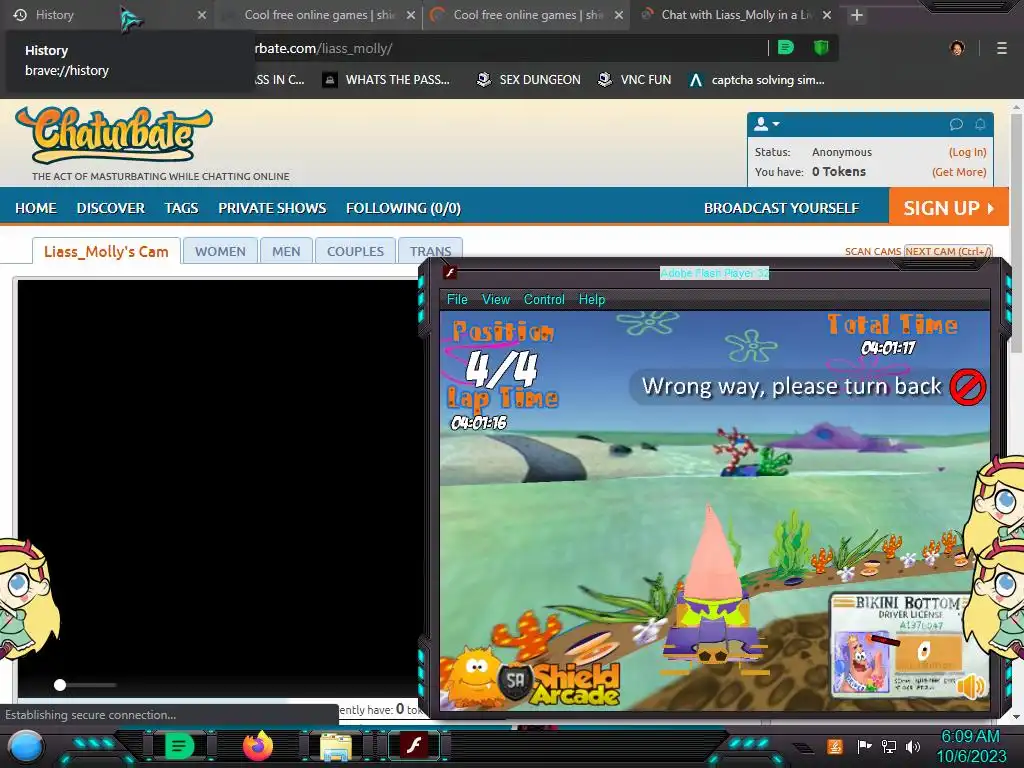Open TAGS in the navigation bar
The width and height of the screenshot is (1024, 768).
pos(181,208)
